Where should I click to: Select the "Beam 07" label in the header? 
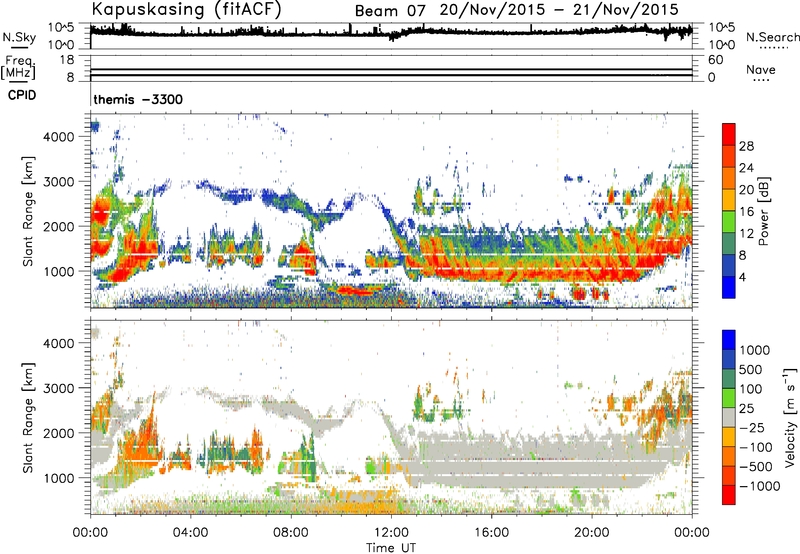click(x=390, y=11)
